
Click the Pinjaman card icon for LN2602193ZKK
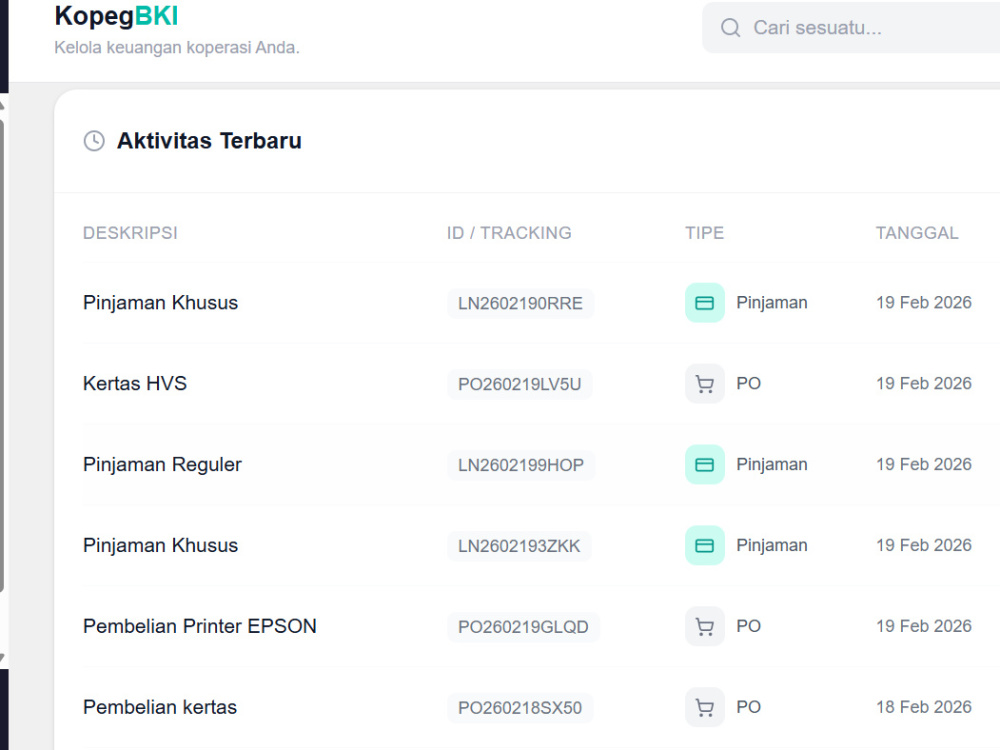click(704, 546)
